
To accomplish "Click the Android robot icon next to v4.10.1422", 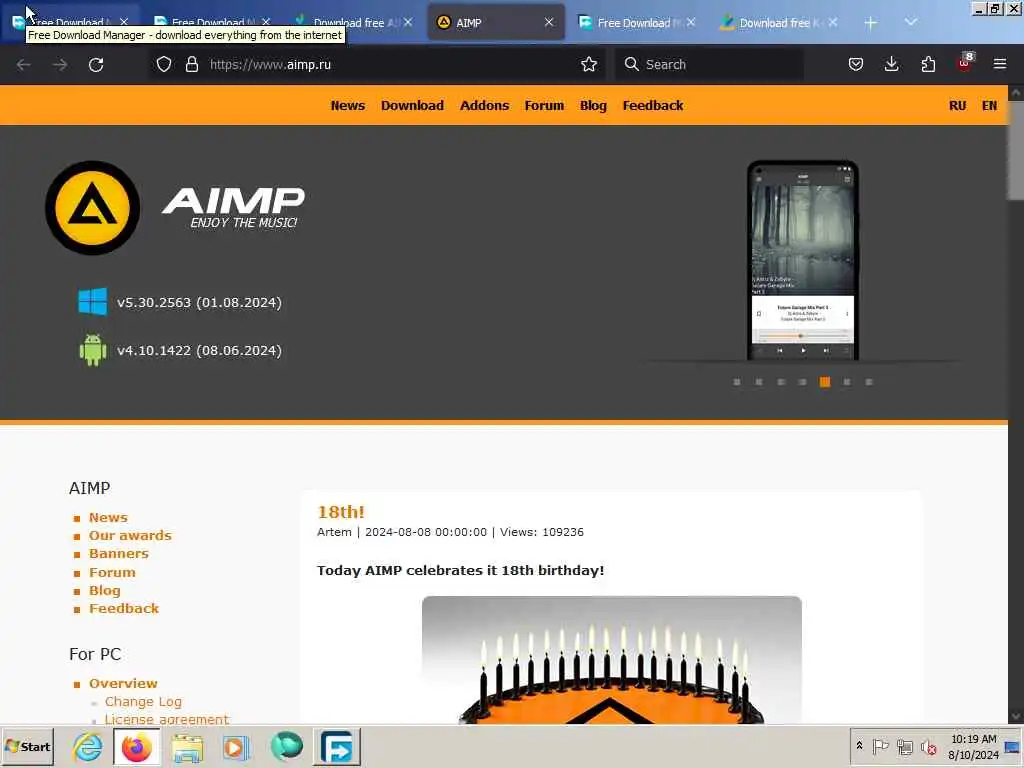I will (93, 350).
